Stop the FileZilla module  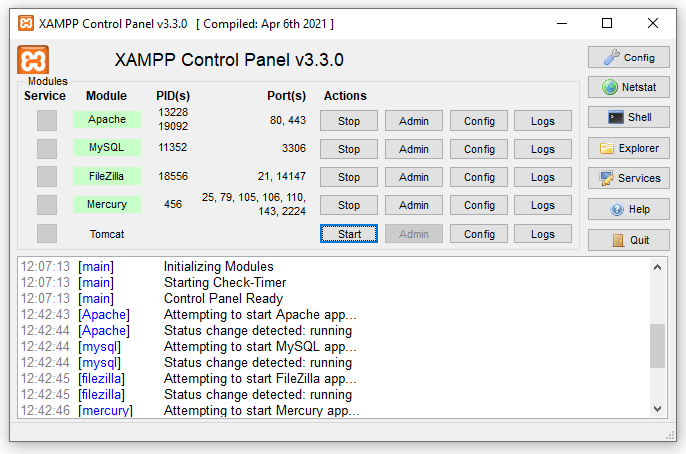(349, 177)
